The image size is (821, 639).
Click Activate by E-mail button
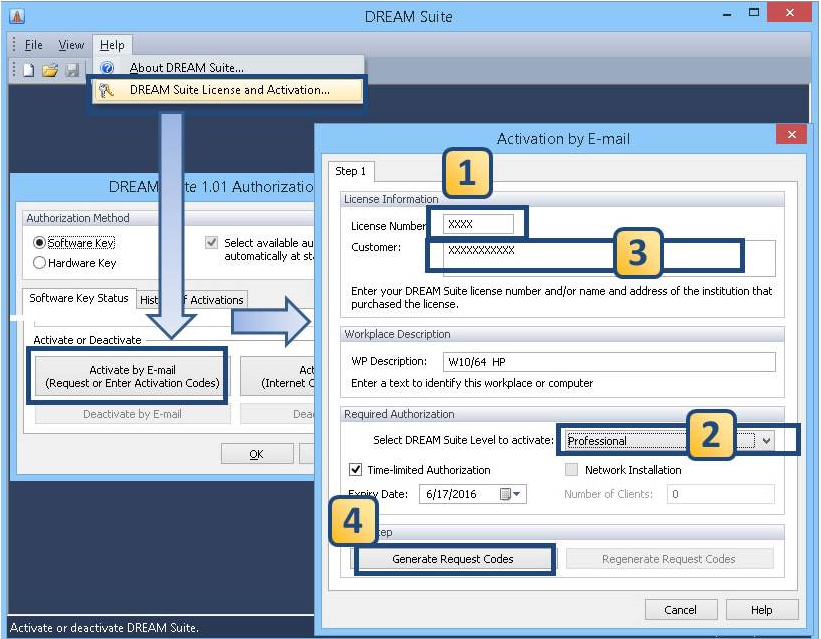tap(132, 376)
